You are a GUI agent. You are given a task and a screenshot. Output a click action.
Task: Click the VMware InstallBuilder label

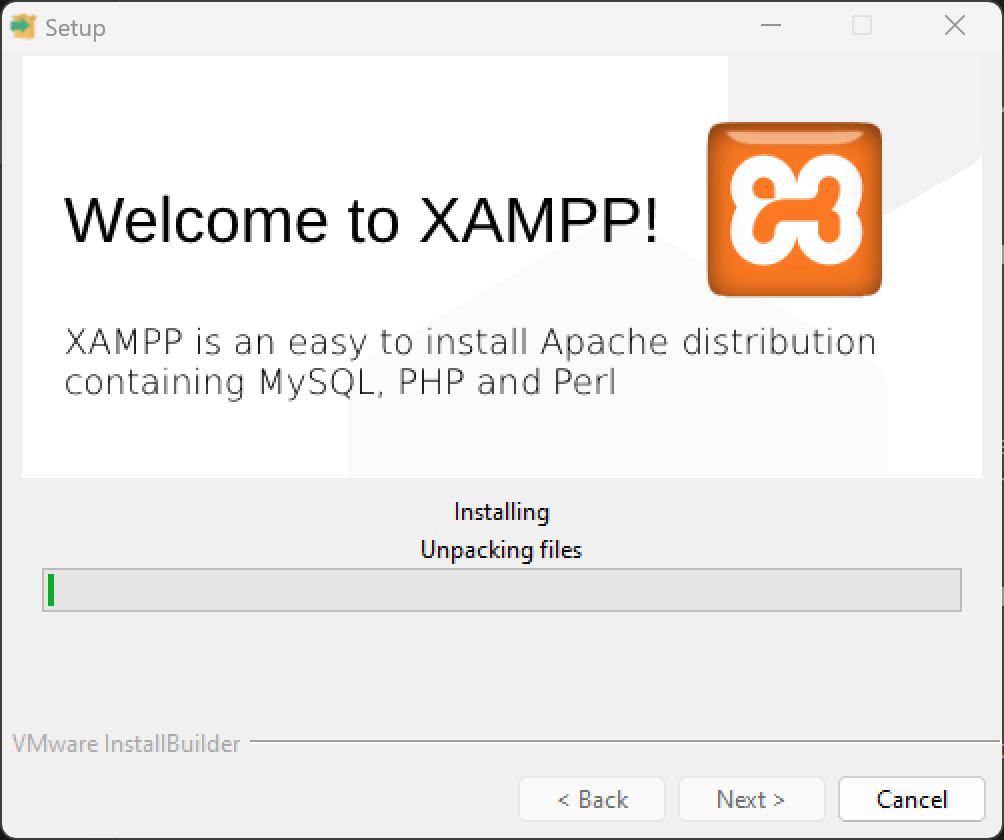click(x=126, y=744)
